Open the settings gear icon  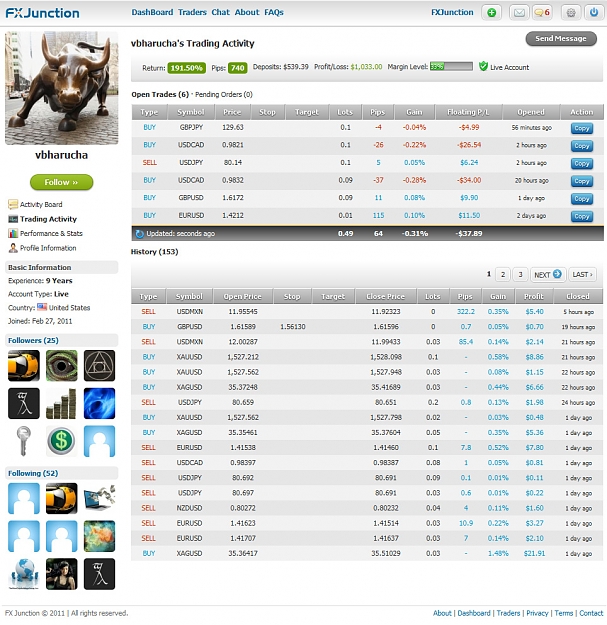[571, 13]
